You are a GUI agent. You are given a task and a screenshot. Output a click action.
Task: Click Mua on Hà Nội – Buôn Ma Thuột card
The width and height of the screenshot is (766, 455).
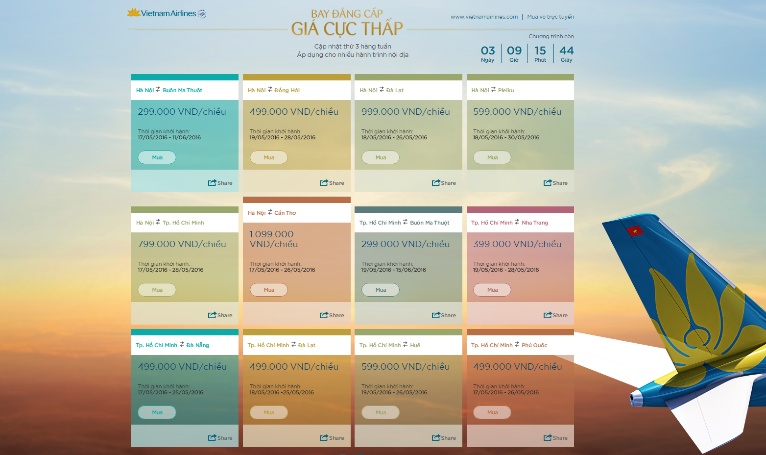[x=157, y=157]
